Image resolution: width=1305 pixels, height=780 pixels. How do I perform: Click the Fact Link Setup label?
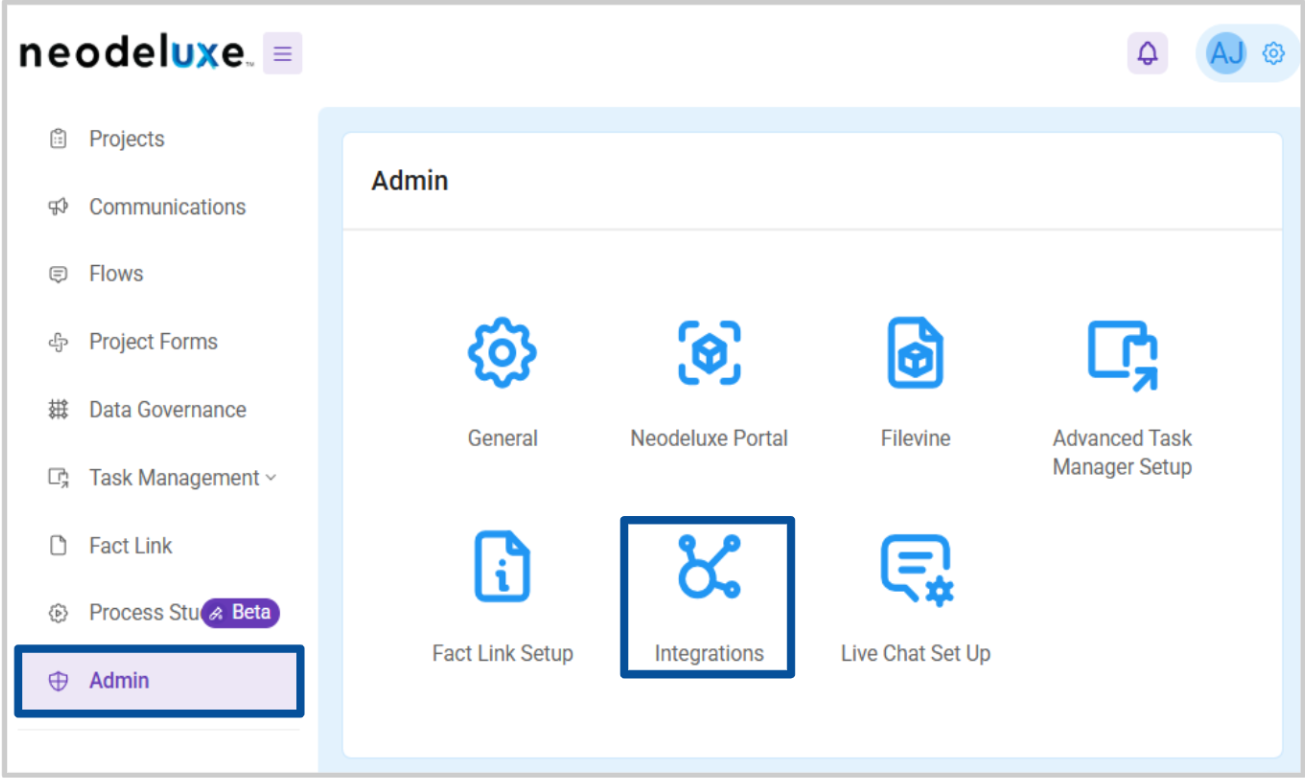502,654
